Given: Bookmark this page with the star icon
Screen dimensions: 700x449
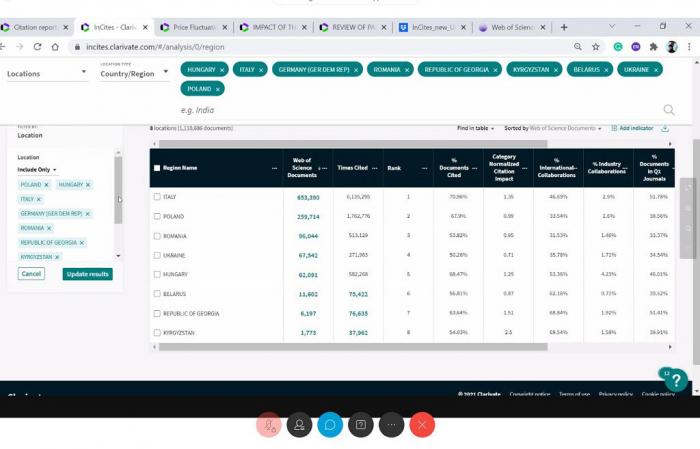Looking at the screenshot, I should point(596,47).
